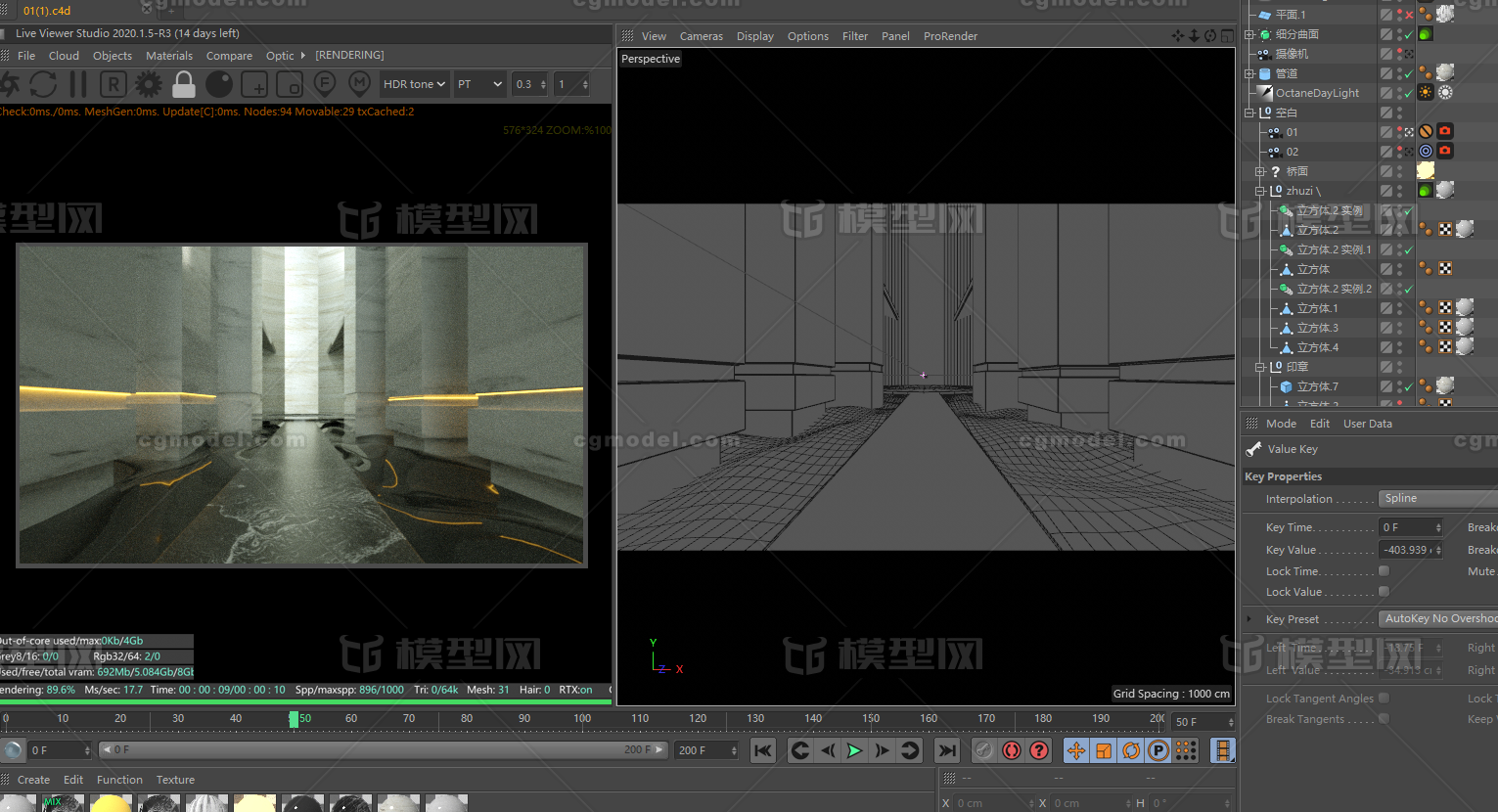This screenshot has width=1498, height=812.
Task: Open the Key Preset dropdown
Action: tap(1438, 619)
